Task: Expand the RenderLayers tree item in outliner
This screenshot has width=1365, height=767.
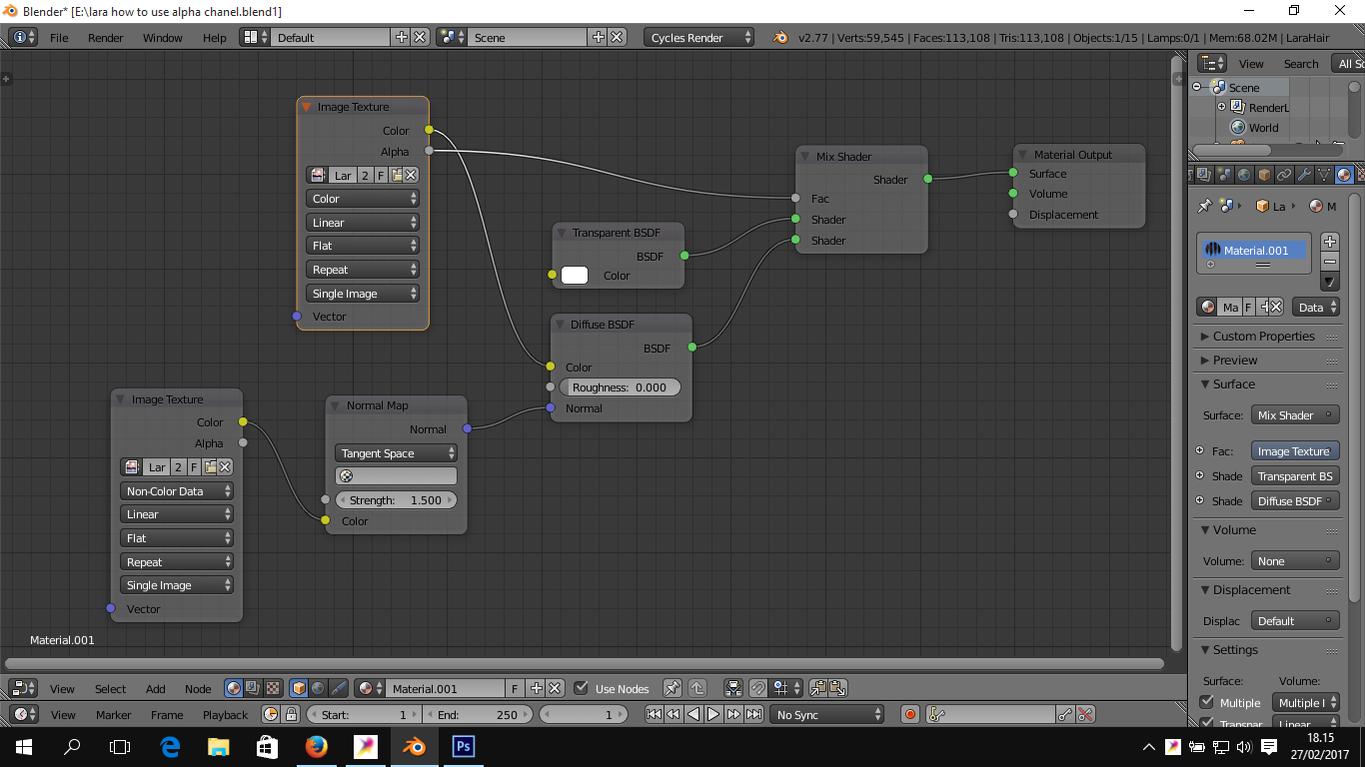Action: click(x=1221, y=107)
